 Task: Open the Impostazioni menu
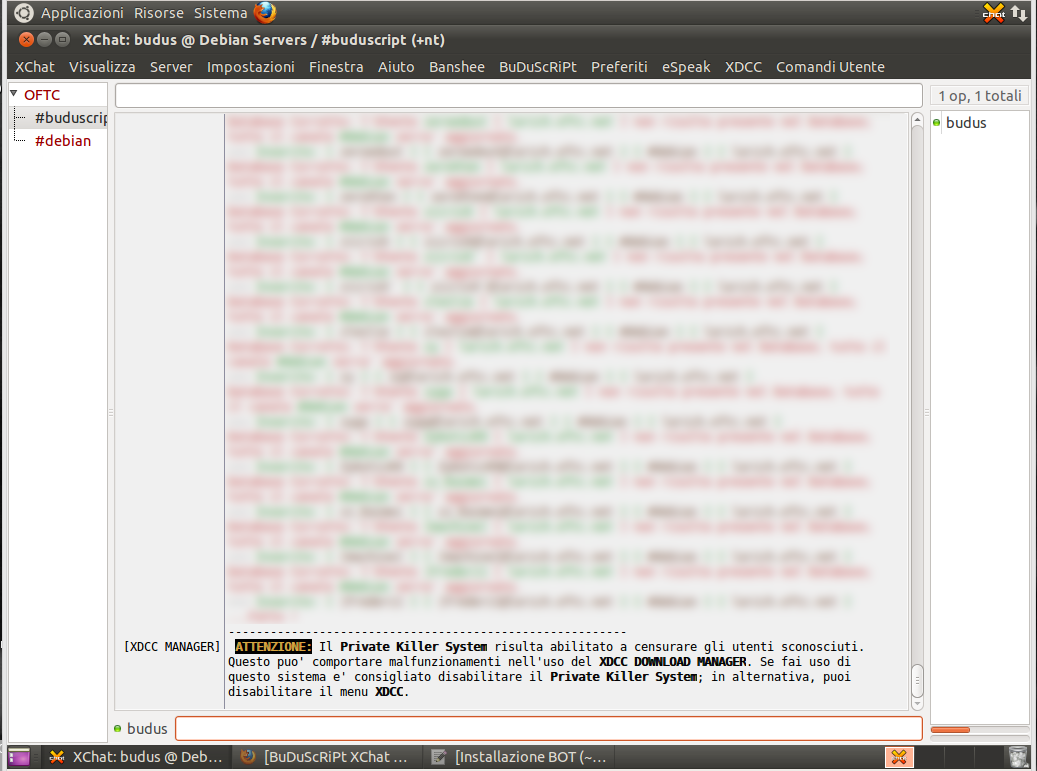(251, 67)
